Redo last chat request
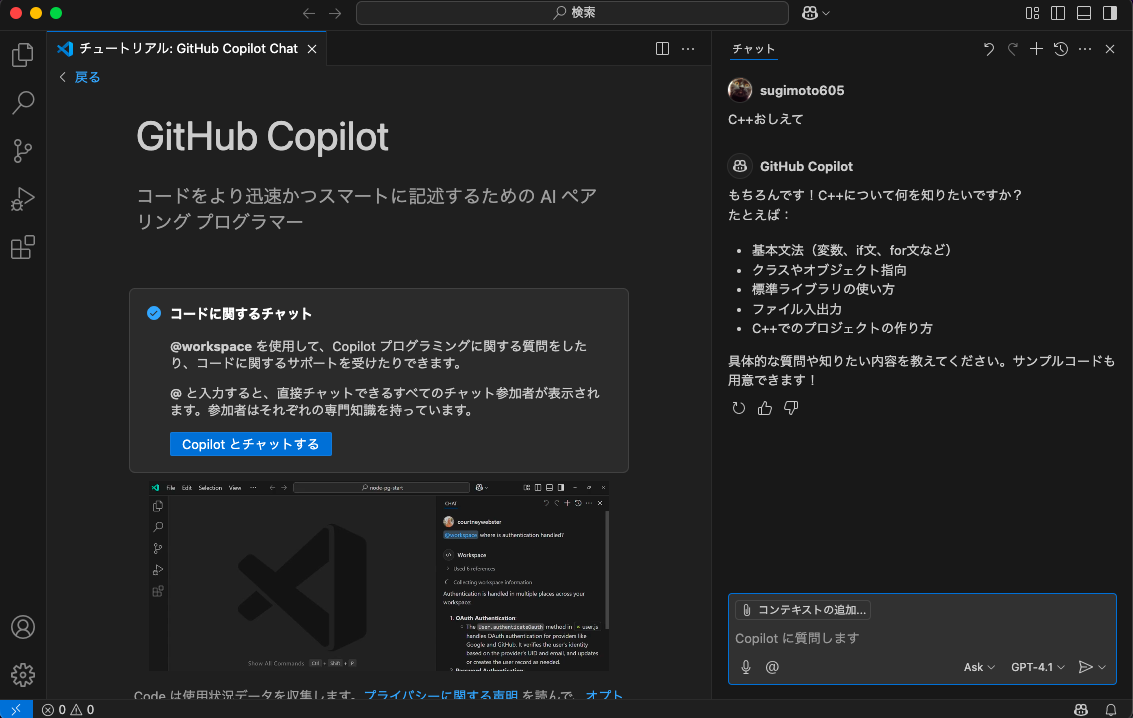 click(1012, 48)
